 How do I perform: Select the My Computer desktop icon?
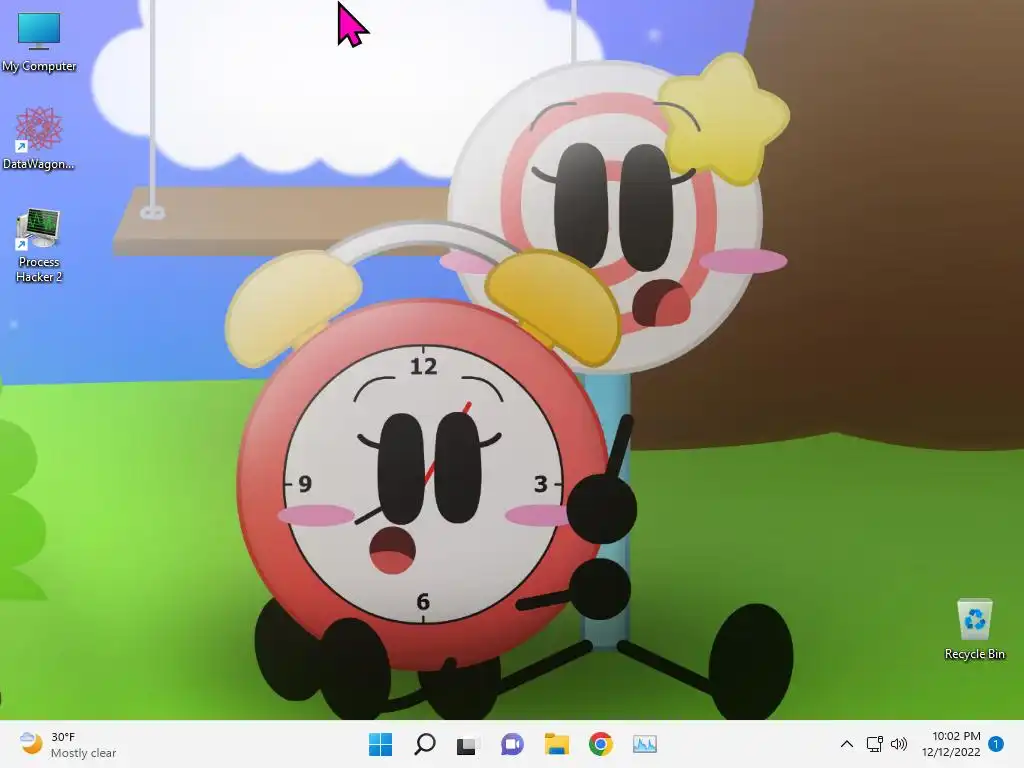pos(39,42)
